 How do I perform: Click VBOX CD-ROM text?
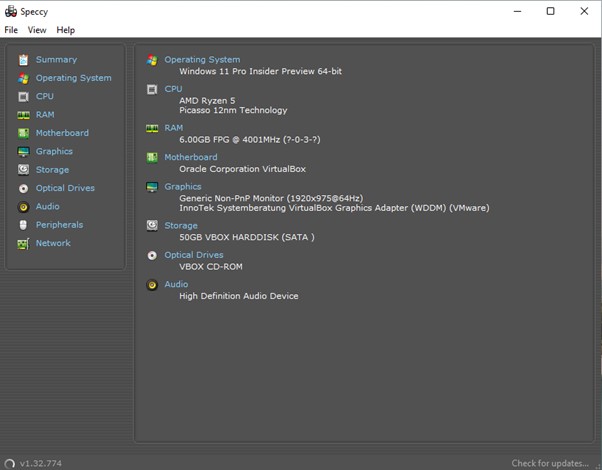point(211,267)
